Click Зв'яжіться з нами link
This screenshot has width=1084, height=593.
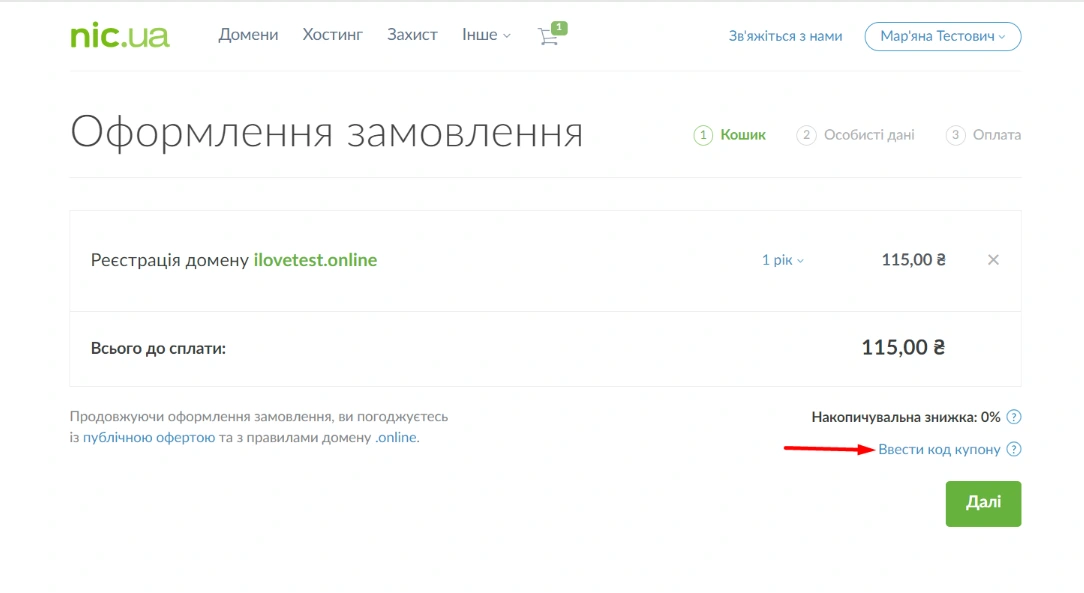785,36
